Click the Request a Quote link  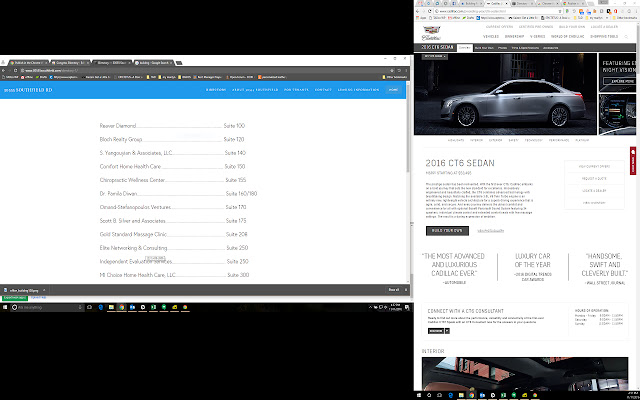coord(594,178)
